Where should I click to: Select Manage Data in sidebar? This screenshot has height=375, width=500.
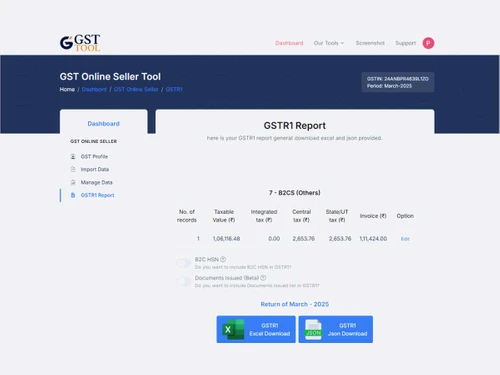click(96, 182)
